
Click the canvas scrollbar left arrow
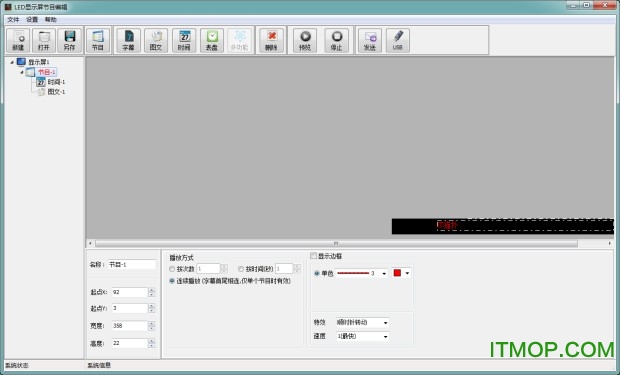pos(90,243)
